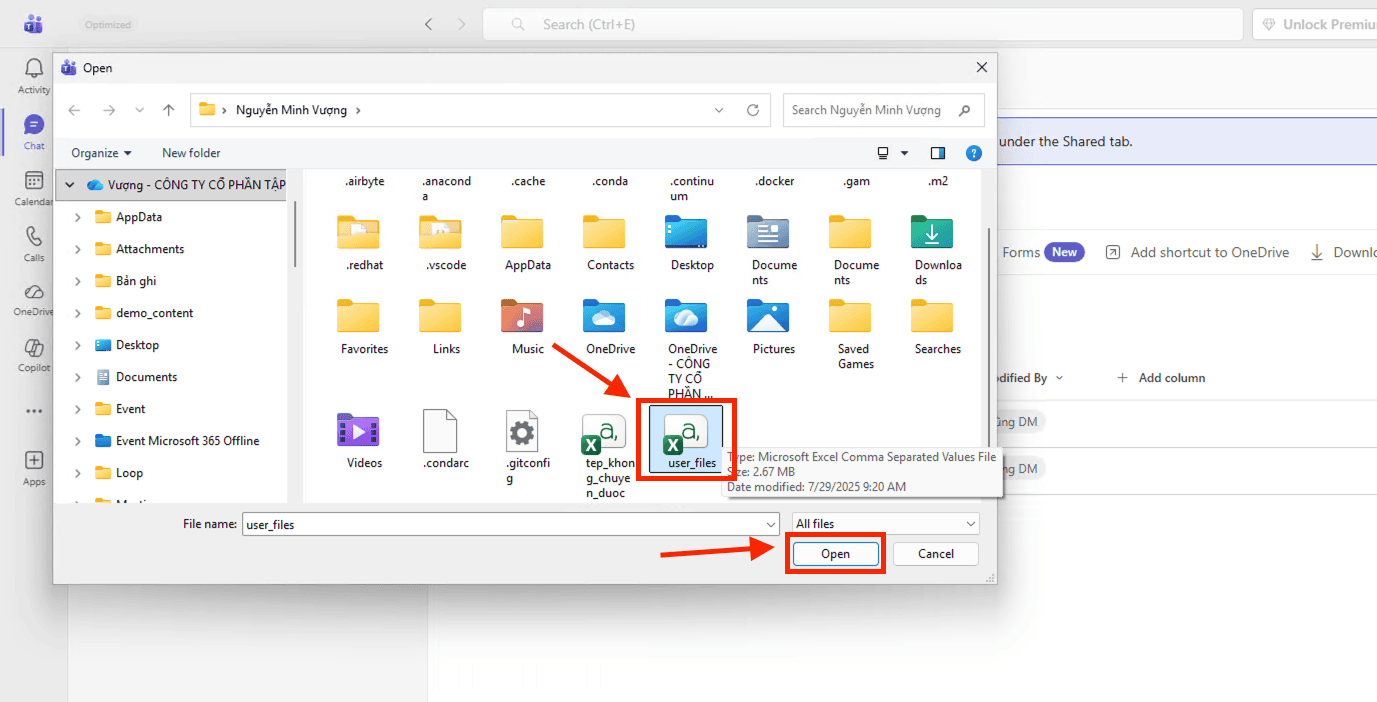This screenshot has width=1377, height=702.
Task: Collapse the Vượng OneDrive tree root
Action: click(70, 185)
